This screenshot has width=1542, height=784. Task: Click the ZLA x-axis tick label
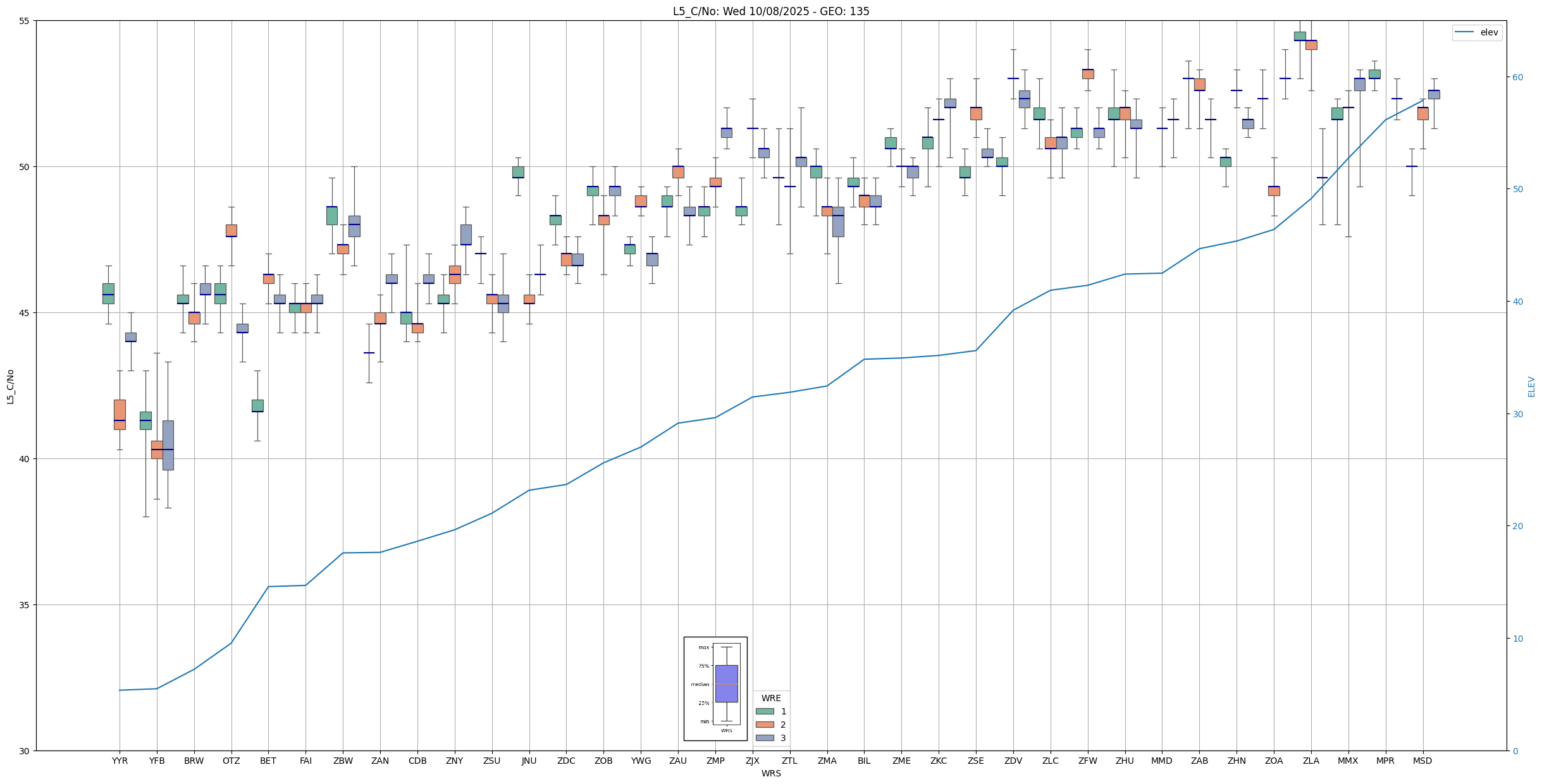1311,761
